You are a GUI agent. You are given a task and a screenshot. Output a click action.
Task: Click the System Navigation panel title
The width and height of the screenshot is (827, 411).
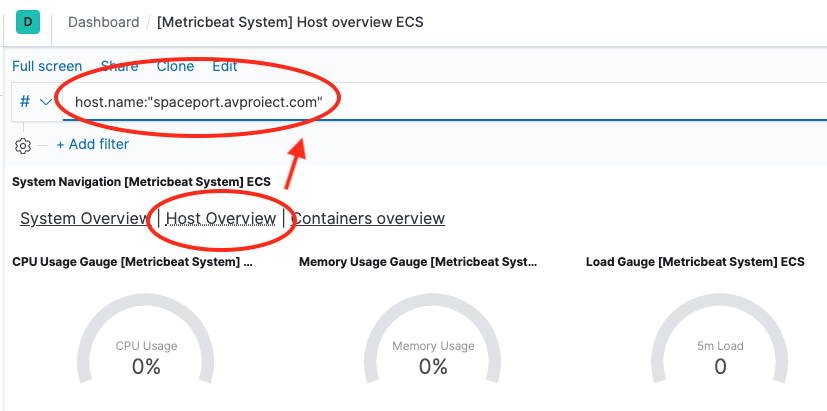click(141, 182)
